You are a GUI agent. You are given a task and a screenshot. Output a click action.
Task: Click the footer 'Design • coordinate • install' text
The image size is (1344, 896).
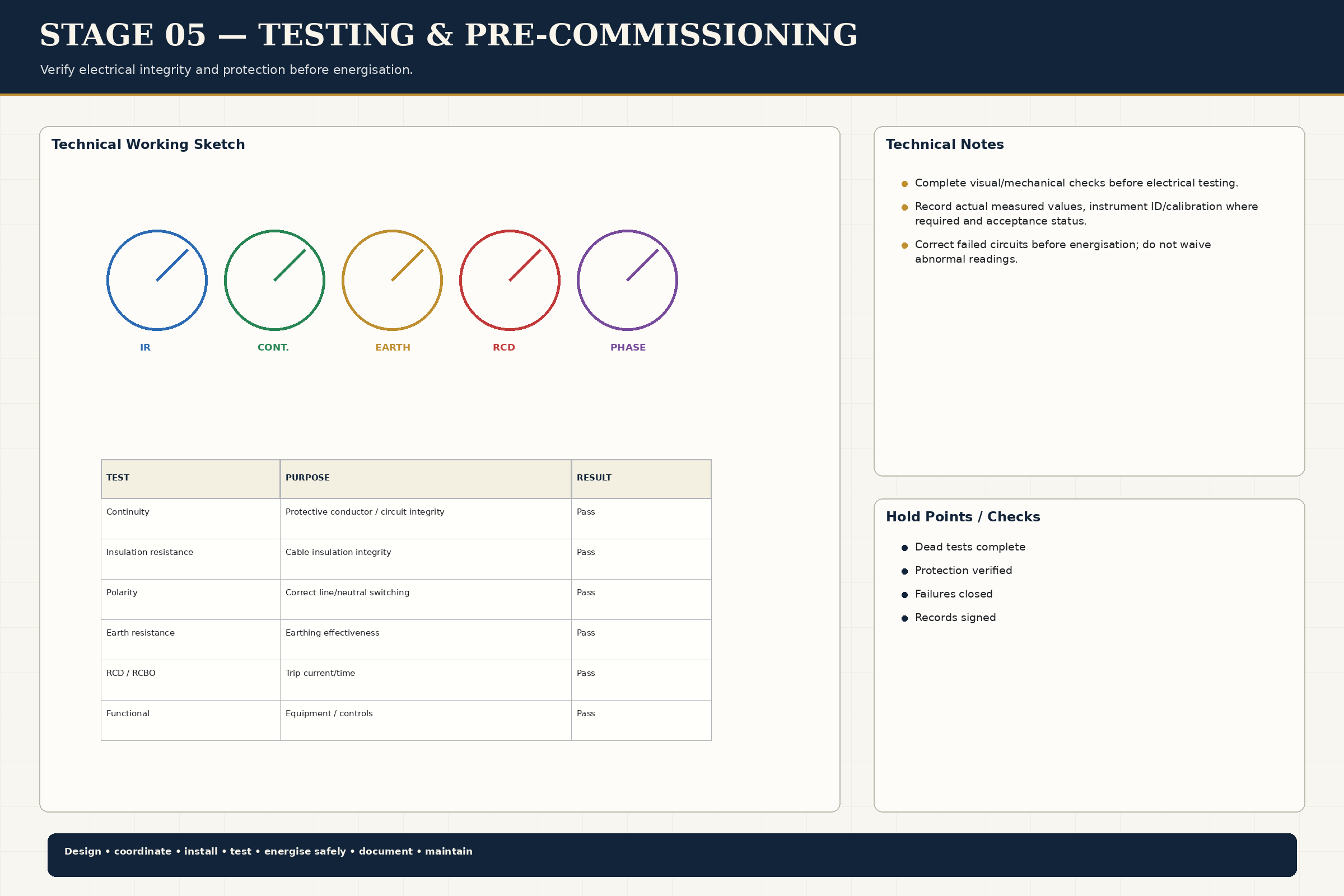click(x=269, y=851)
